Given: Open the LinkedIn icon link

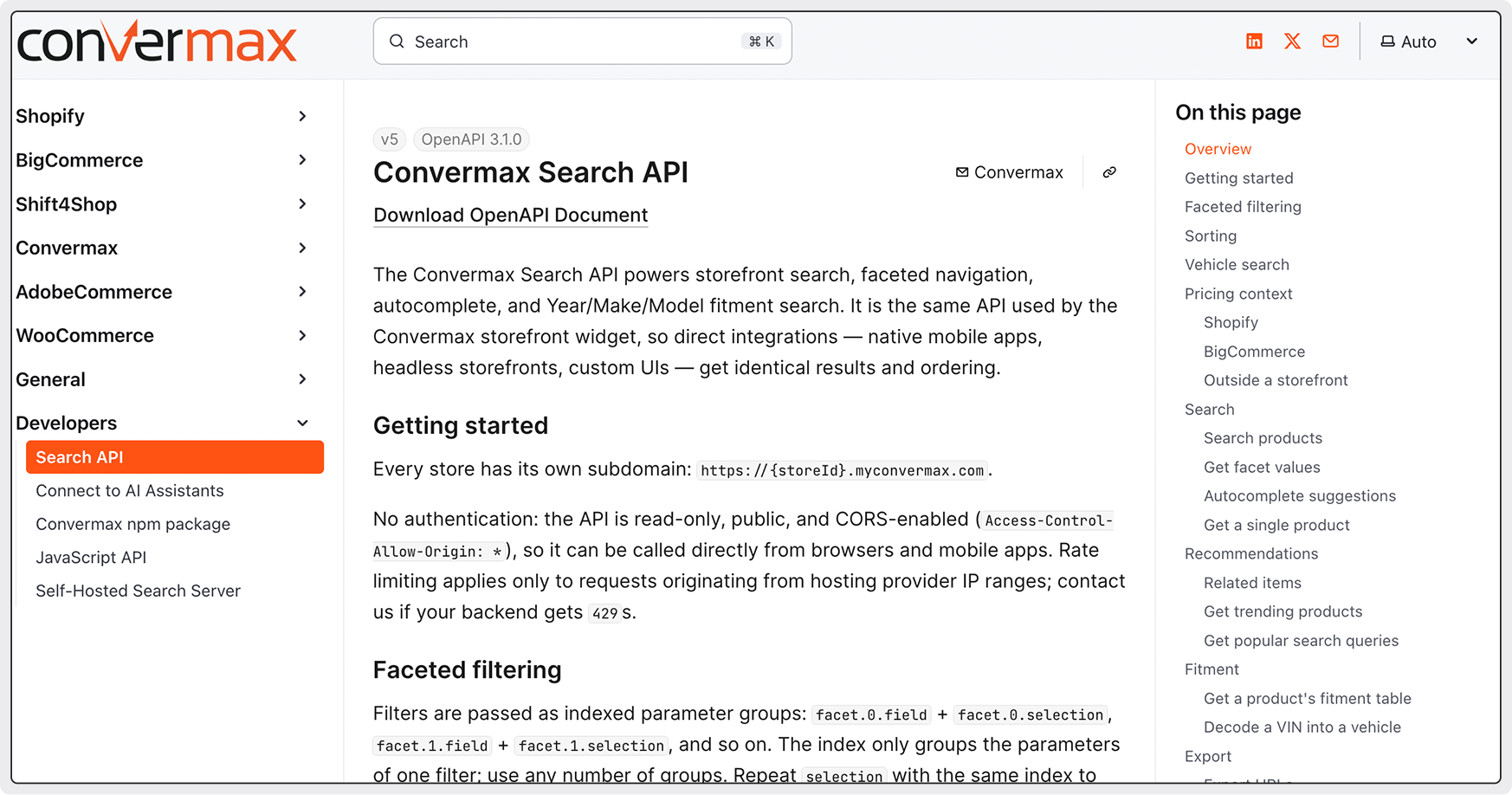Looking at the screenshot, I should (1254, 42).
